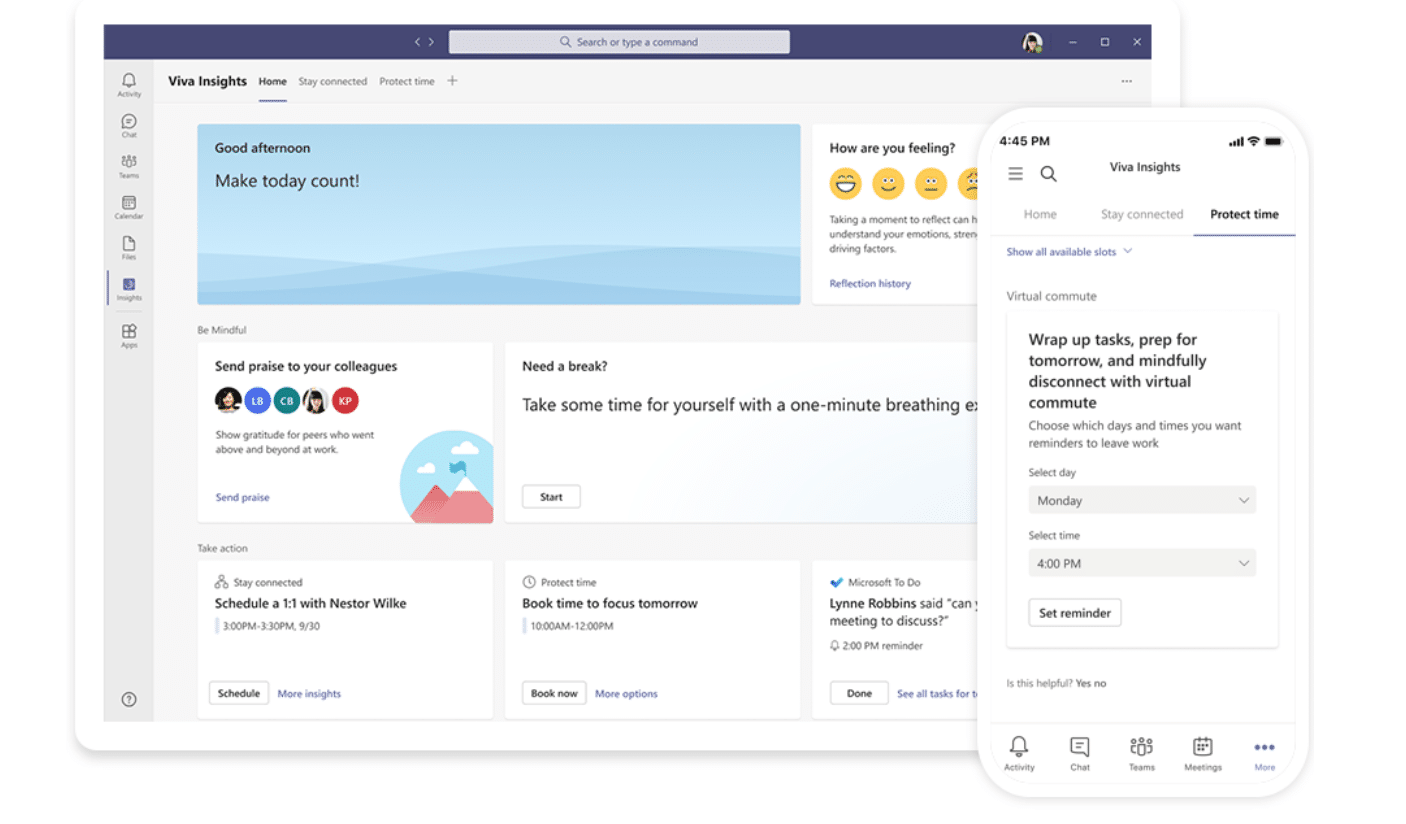1406x824 pixels.
Task: Open the Send praise link
Action: click(x=242, y=497)
